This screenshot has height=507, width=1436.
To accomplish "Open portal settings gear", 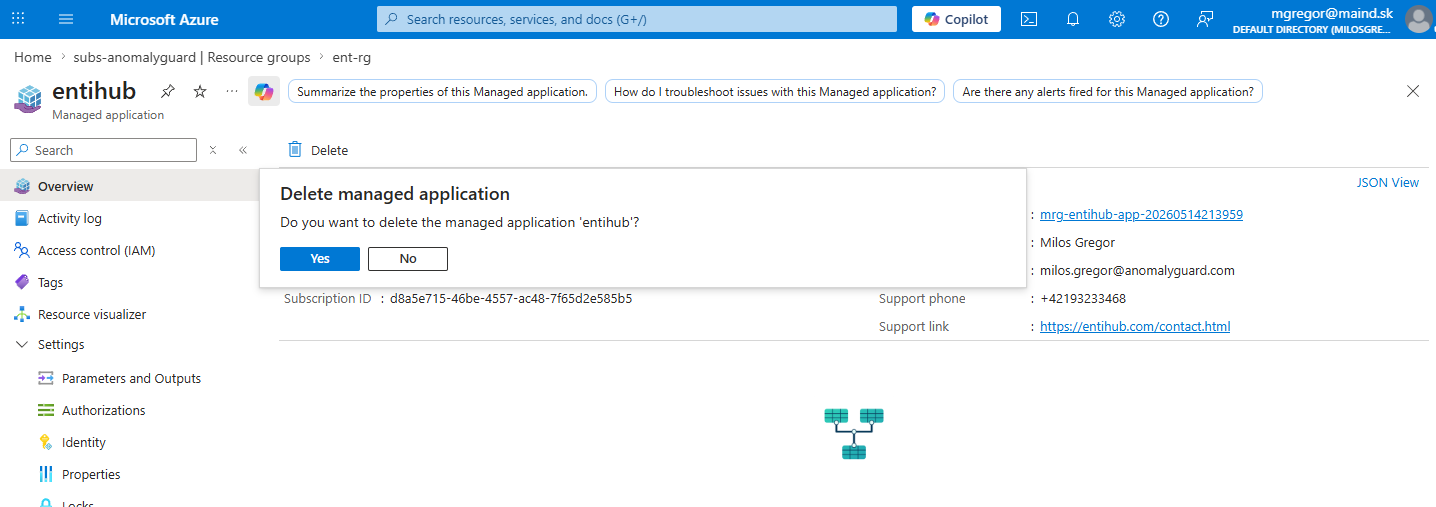I will click(x=1117, y=19).
